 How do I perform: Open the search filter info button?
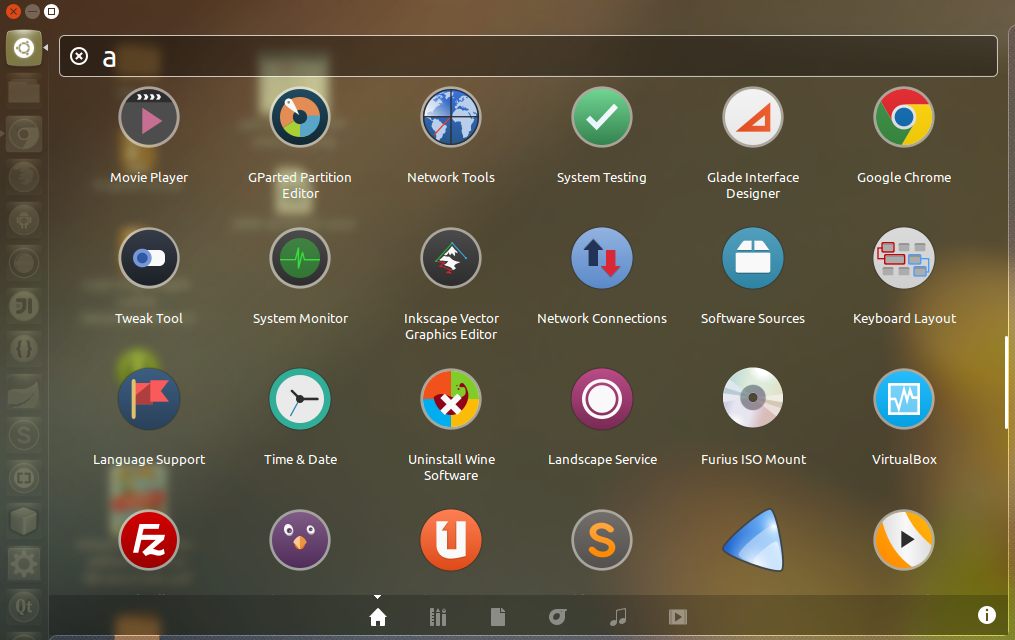click(x=986, y=615)
